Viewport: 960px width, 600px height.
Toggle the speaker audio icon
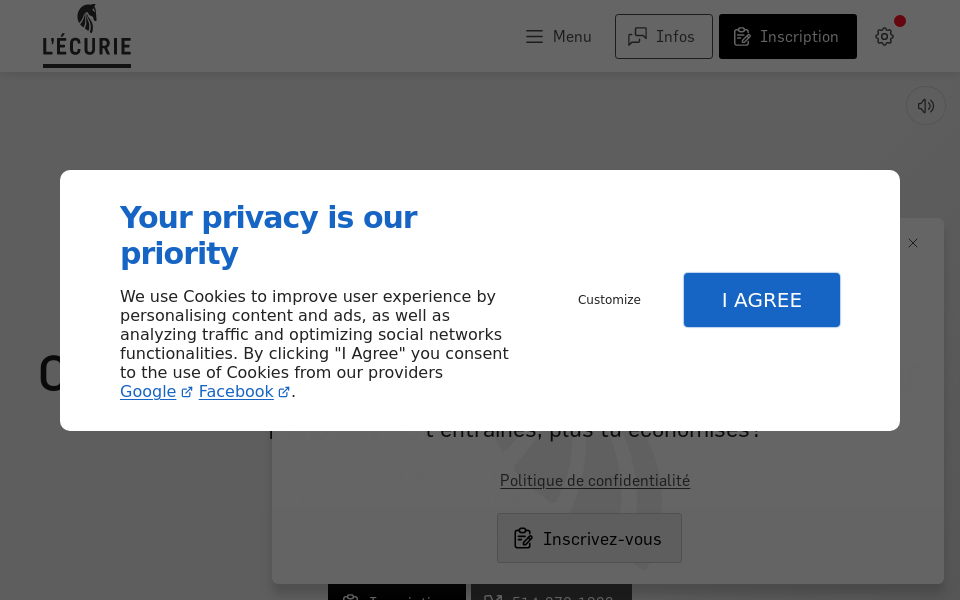click(x=926, y=106)
